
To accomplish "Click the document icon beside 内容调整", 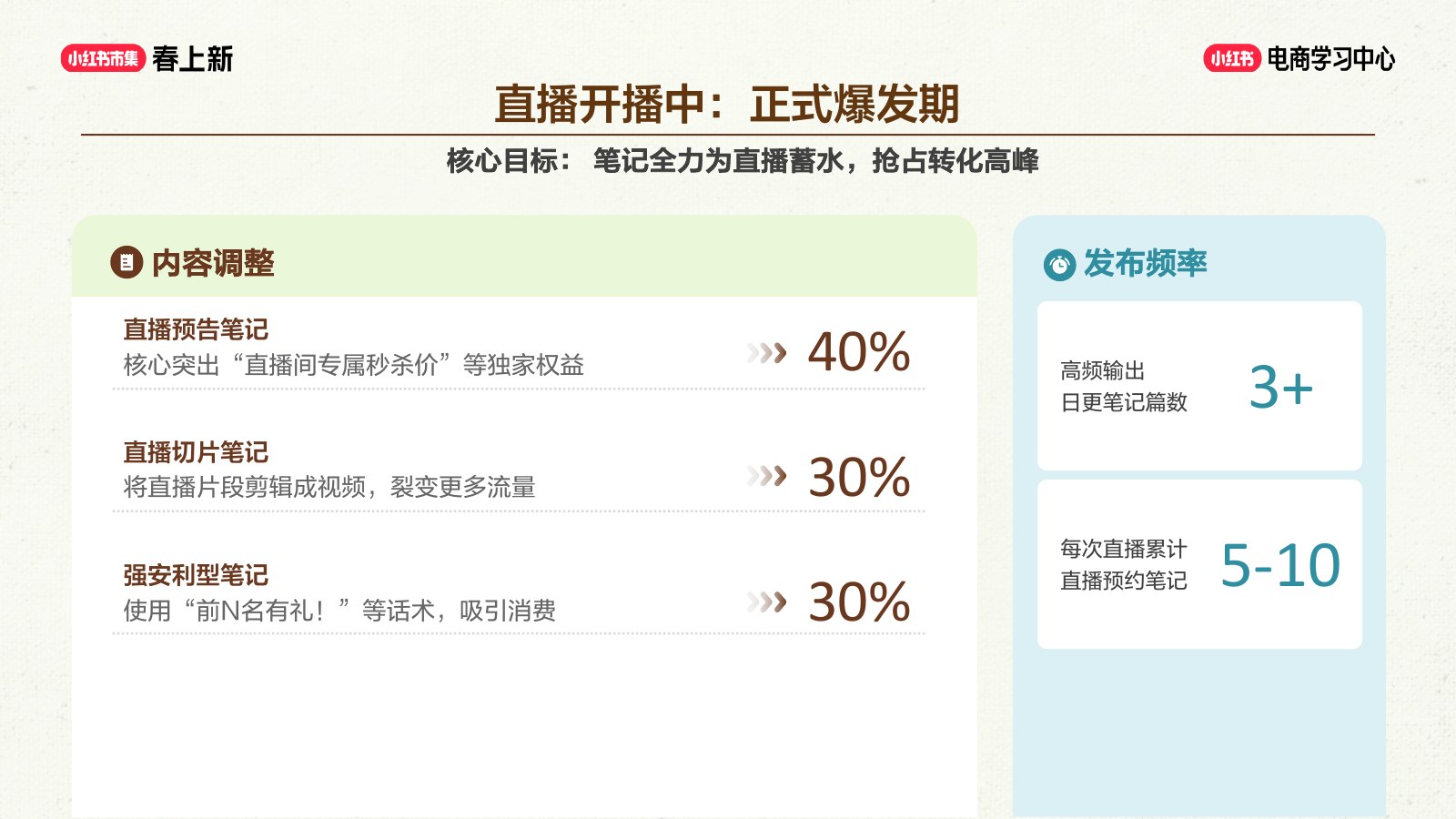I will click(x=126, y=263).
